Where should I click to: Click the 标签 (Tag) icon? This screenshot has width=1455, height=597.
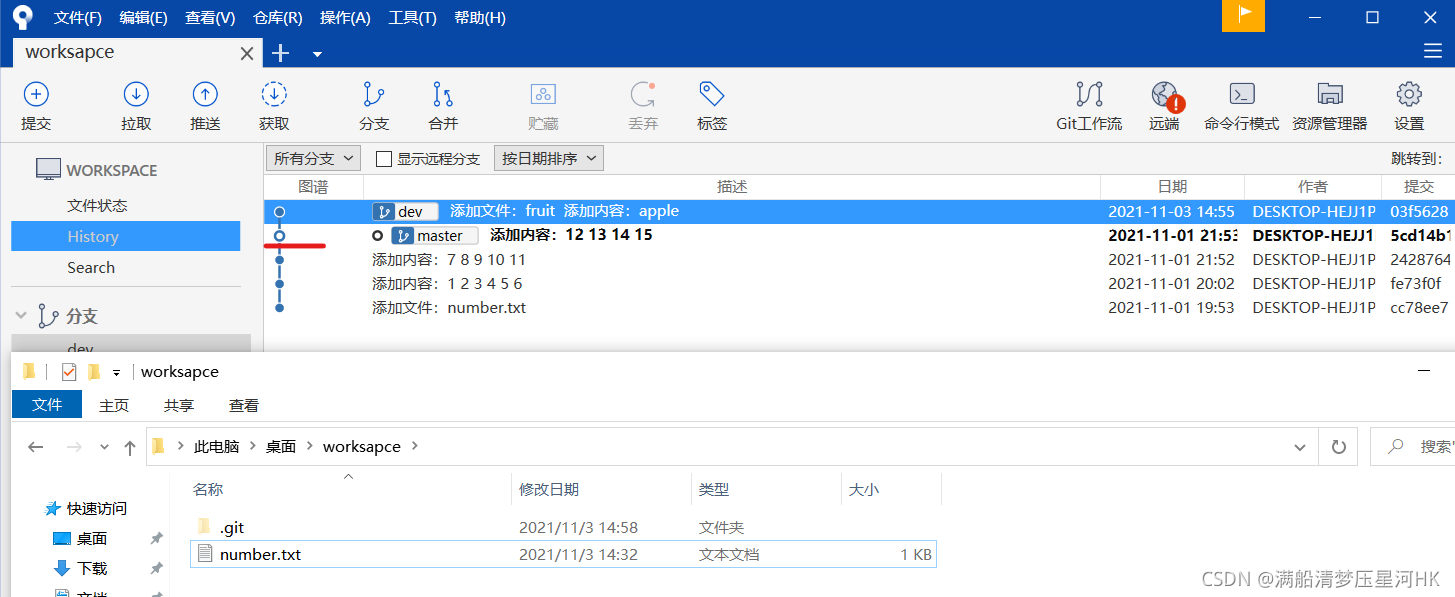point(710,105)
